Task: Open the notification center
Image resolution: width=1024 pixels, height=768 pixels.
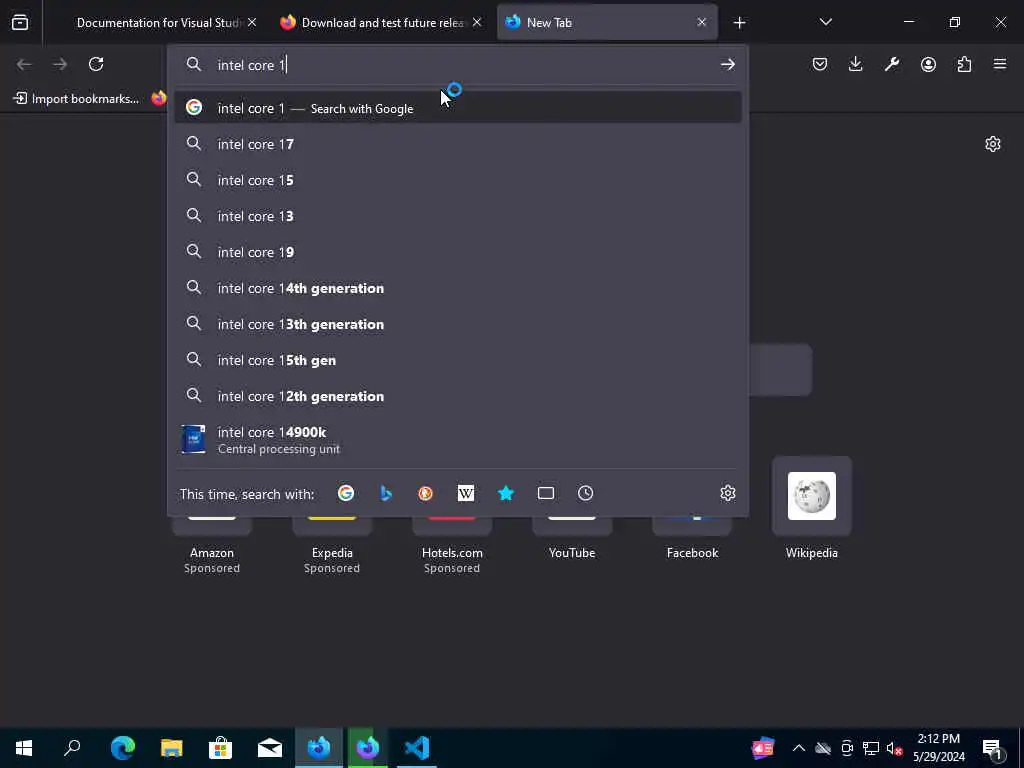Action: pyautogui.click(x=992, y=748)
